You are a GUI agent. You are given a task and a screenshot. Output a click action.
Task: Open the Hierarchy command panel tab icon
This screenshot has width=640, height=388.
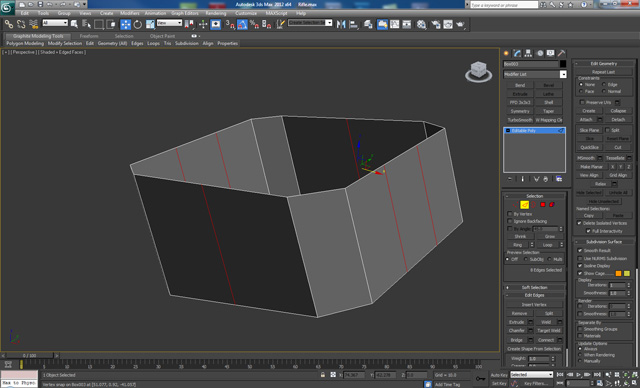[529, 53]
